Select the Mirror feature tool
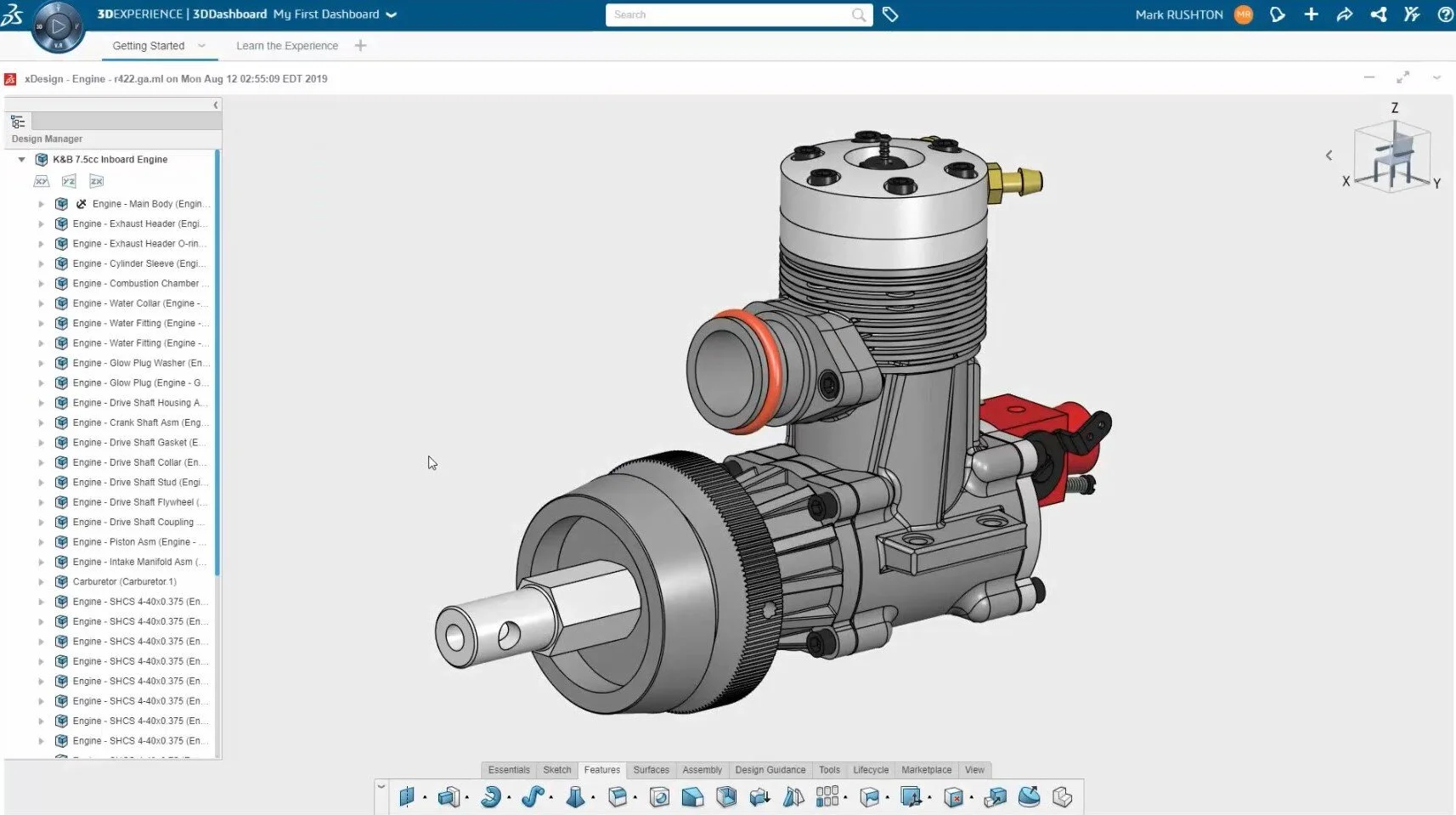Screen dimensions: 1456x815 (x=793, y=796)
